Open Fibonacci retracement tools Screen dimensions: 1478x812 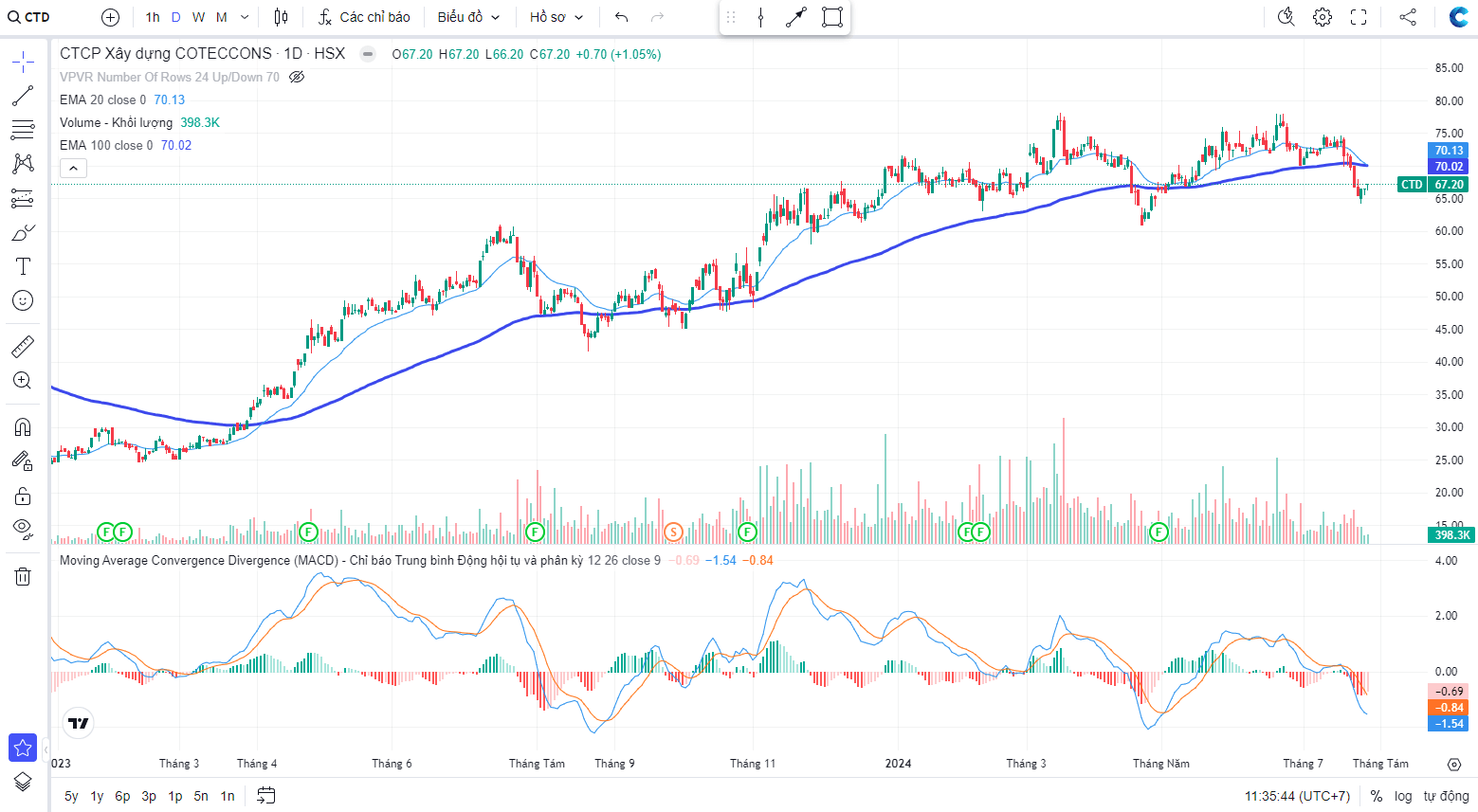pyautogui.click(x=23, y=130)
